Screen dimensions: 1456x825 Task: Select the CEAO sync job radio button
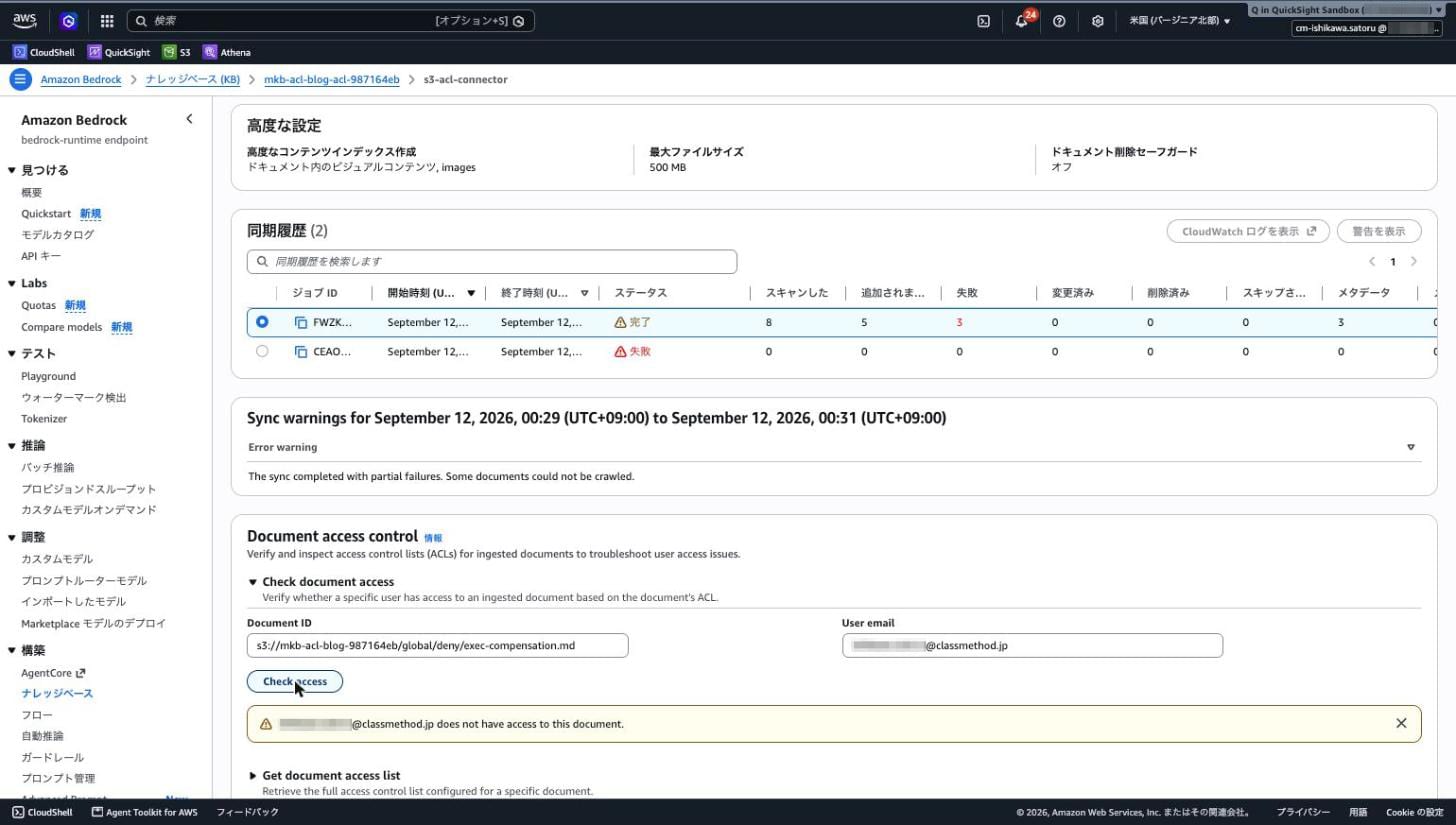[262, 351]
